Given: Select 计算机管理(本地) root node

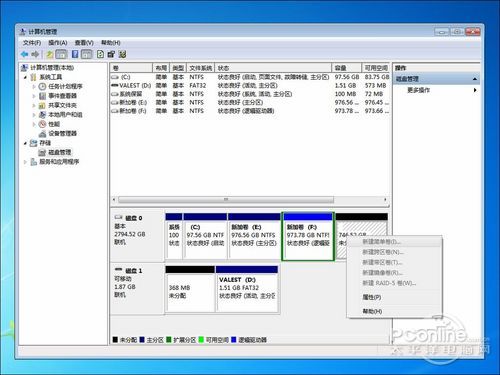Looking at the screenshot, I should point(52,68).
